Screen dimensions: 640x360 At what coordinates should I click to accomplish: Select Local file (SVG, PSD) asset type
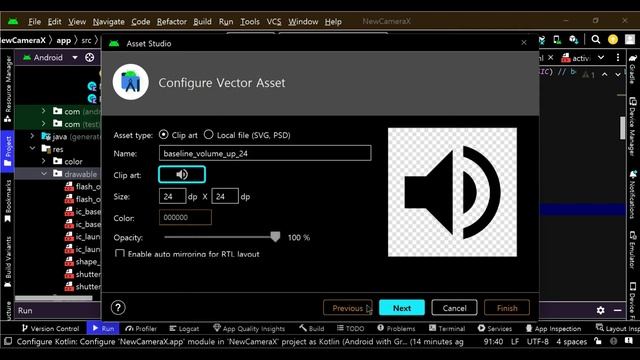(x=209, y=134)
